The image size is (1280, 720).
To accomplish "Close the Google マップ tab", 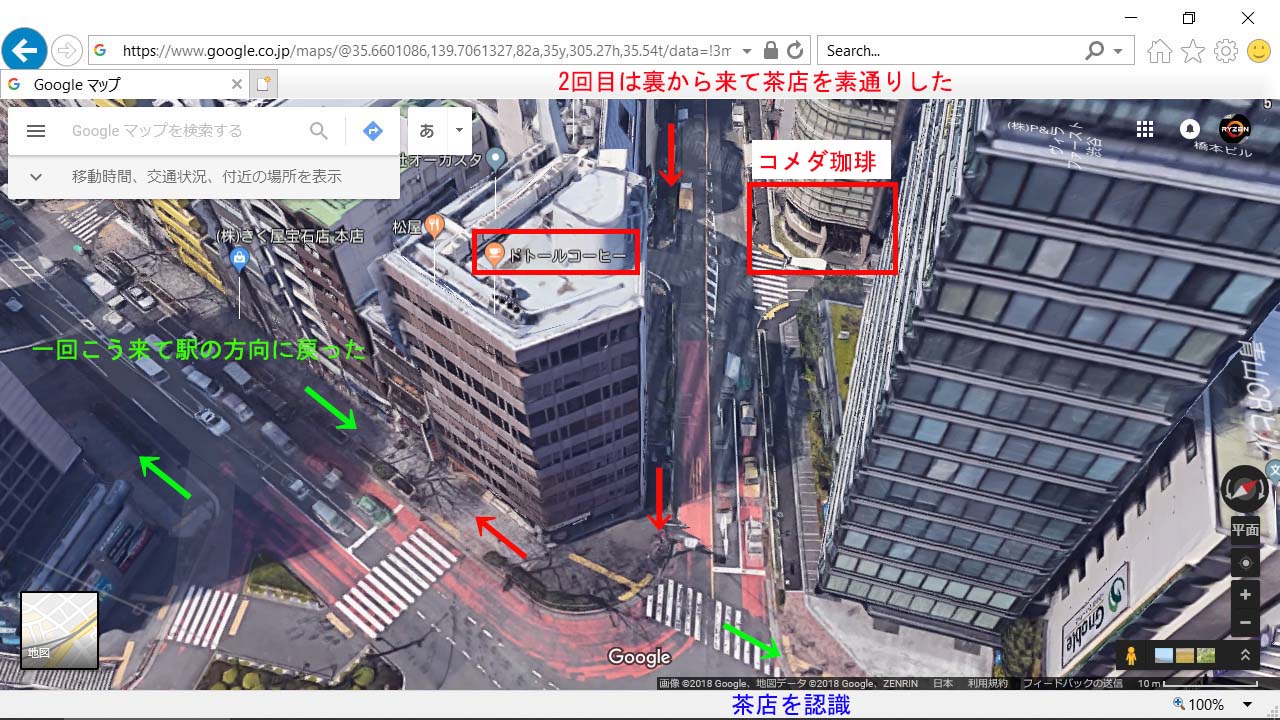I will pyautogui.click(x=237, y=85).
